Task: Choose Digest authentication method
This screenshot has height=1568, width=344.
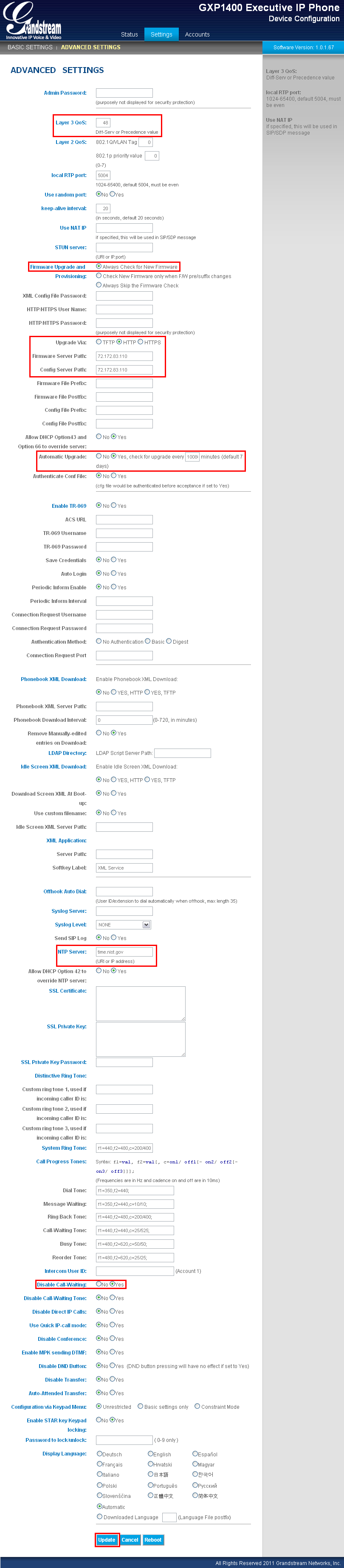Action: coord(169,641)
